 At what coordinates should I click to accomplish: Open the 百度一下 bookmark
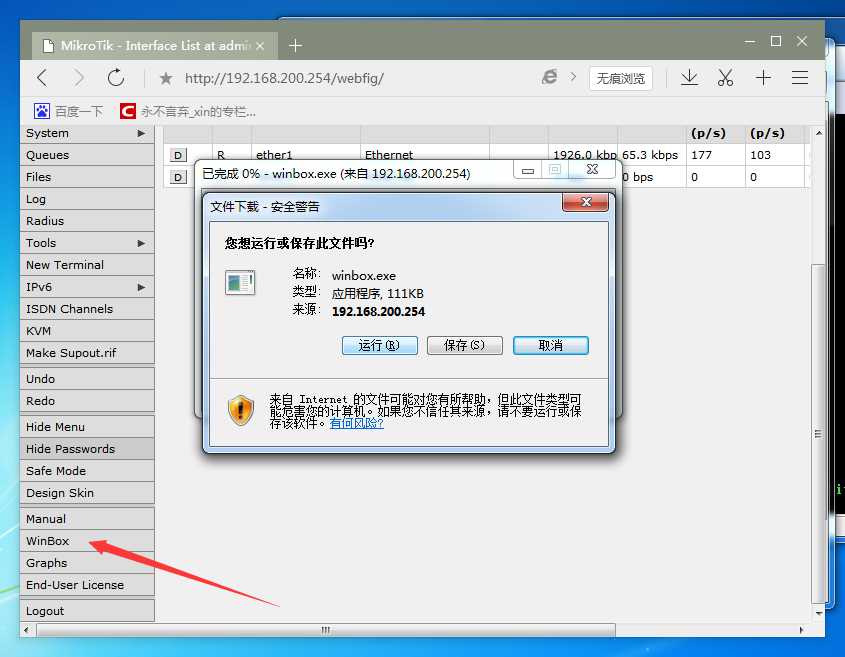click(68, 112)
